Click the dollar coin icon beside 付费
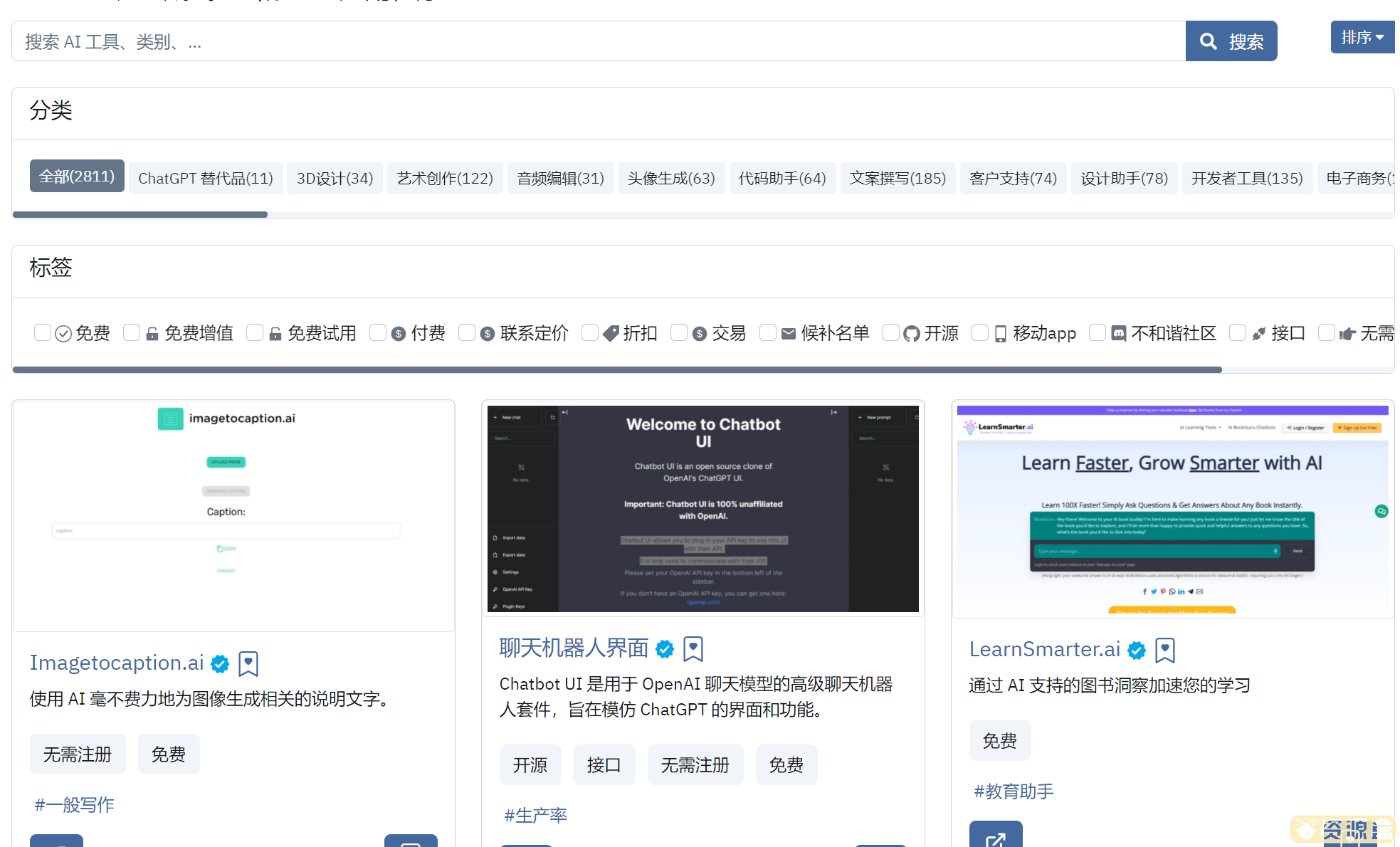Viewport: 1400px width, 847px height. pyautogui.click(x=399, y=334)
